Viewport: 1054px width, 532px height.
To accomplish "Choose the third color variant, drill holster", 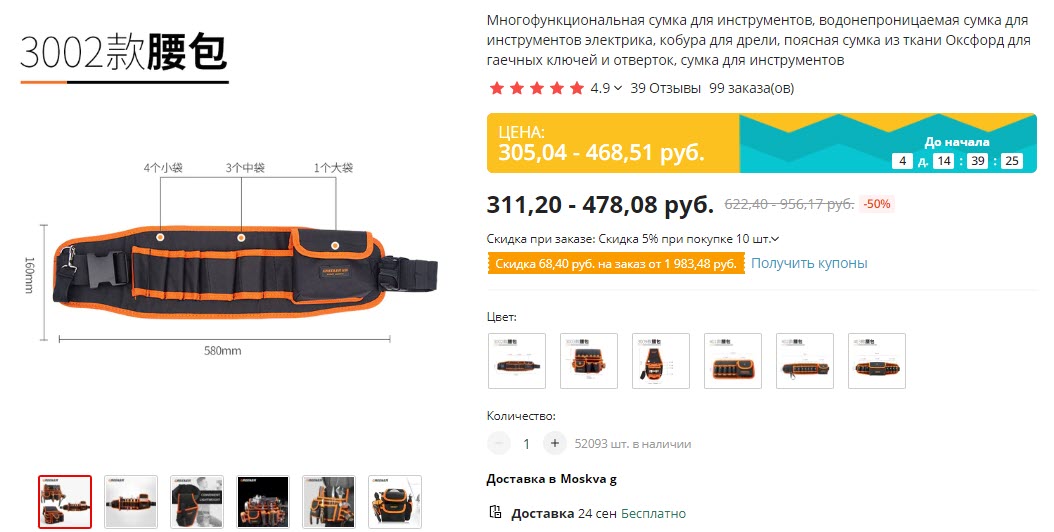I will 661,360.
